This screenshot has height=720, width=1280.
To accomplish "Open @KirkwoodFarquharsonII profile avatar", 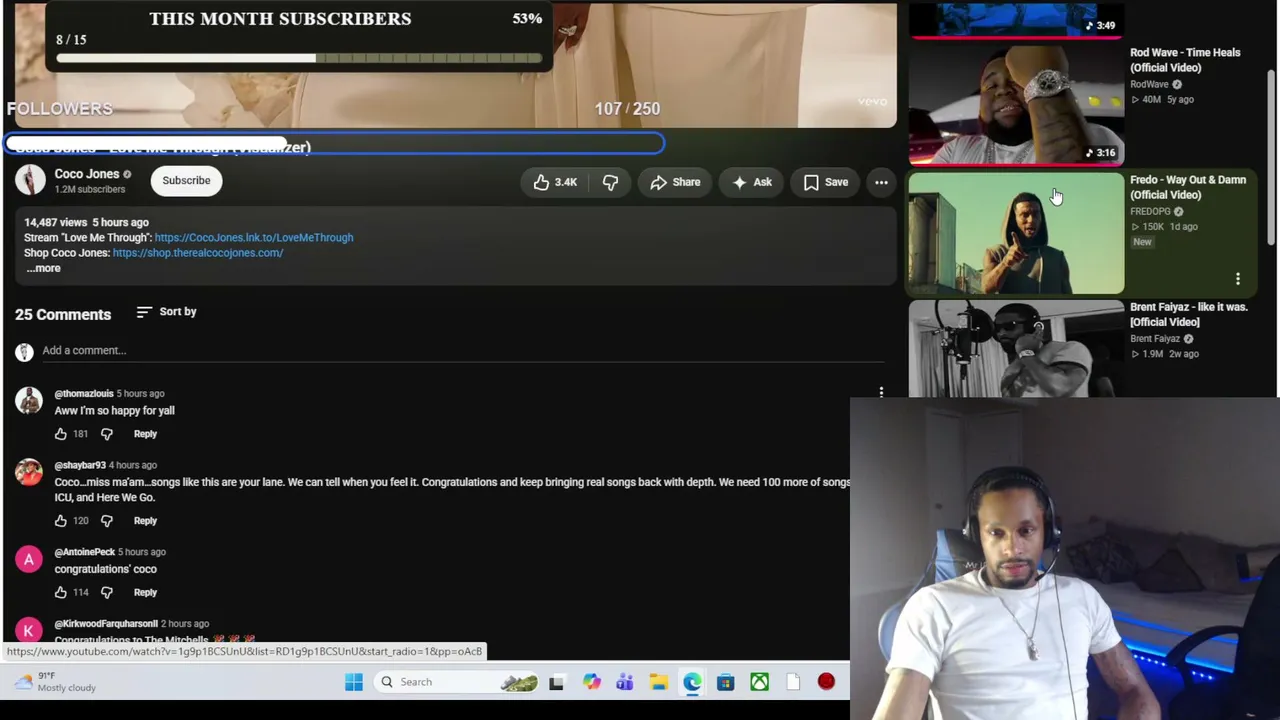I will click(29, 631).
